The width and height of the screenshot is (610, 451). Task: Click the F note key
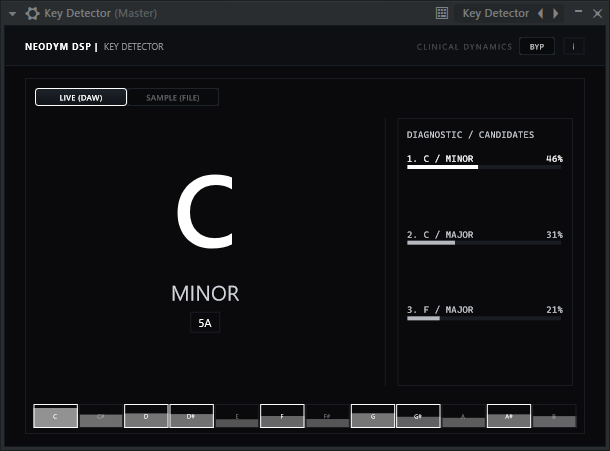coord(282,416)
